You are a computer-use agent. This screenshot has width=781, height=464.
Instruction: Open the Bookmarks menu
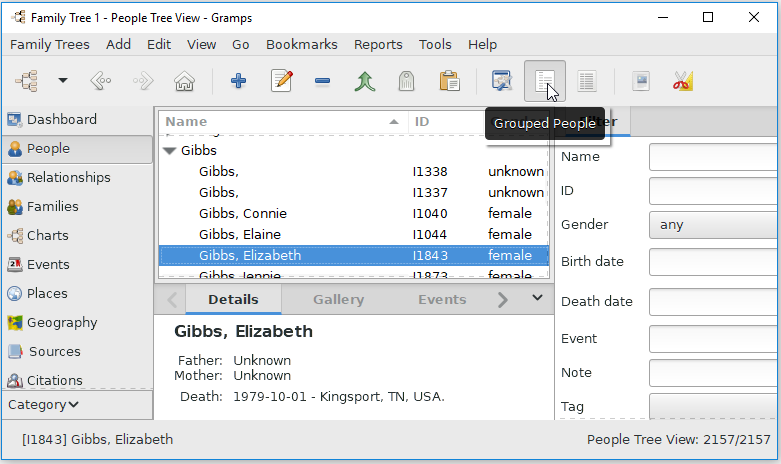(x=302, y=44)
